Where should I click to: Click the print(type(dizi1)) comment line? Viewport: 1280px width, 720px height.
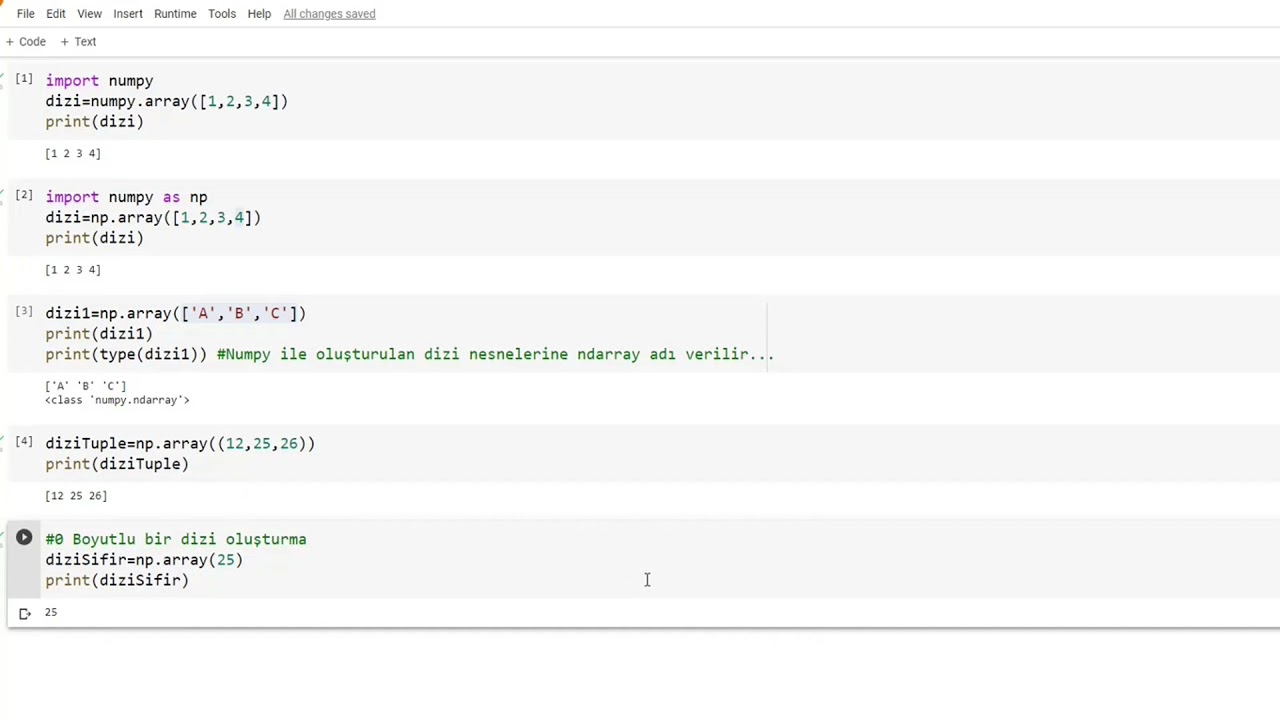[409, 354]
